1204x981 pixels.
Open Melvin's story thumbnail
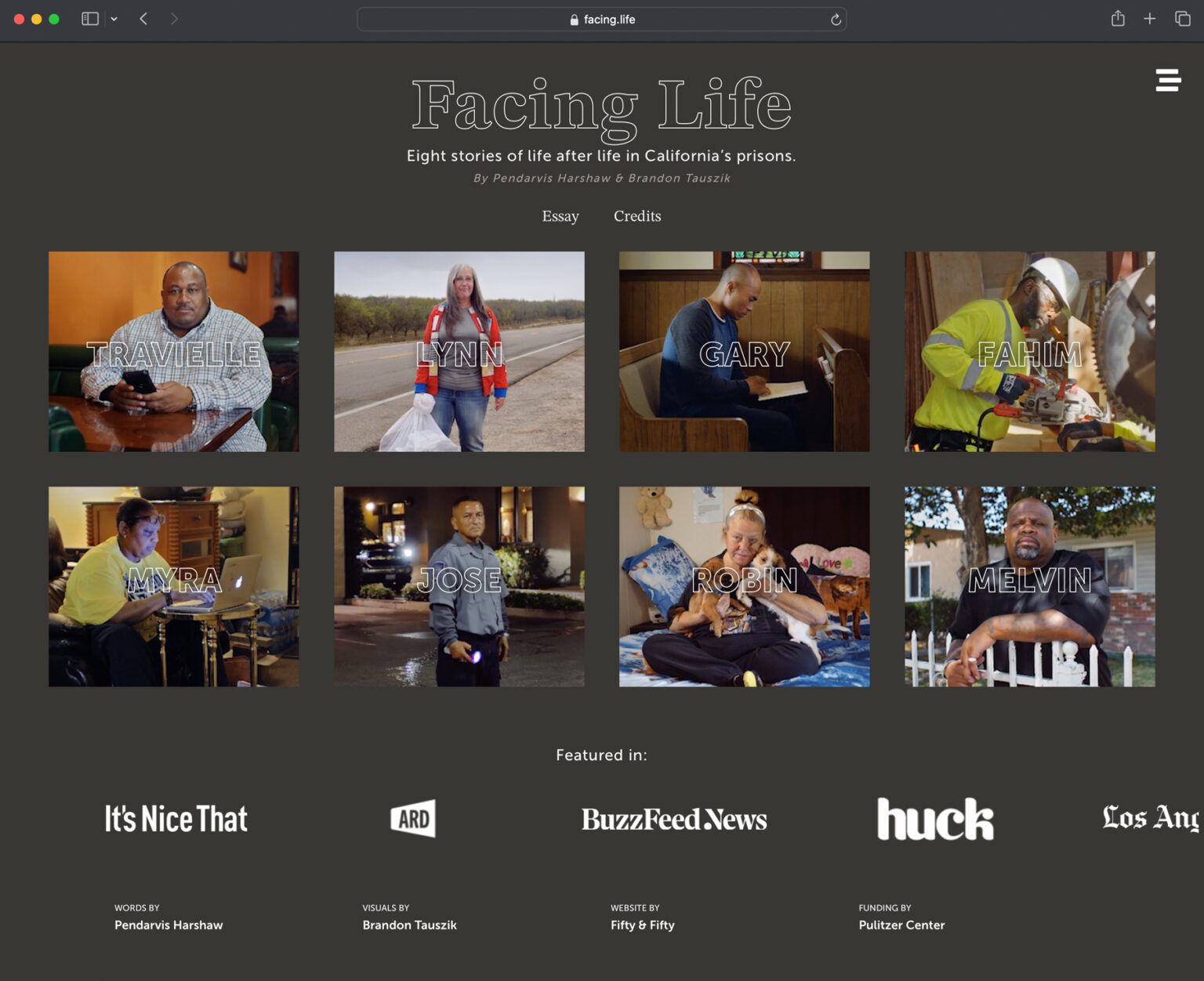(1030, 587)
